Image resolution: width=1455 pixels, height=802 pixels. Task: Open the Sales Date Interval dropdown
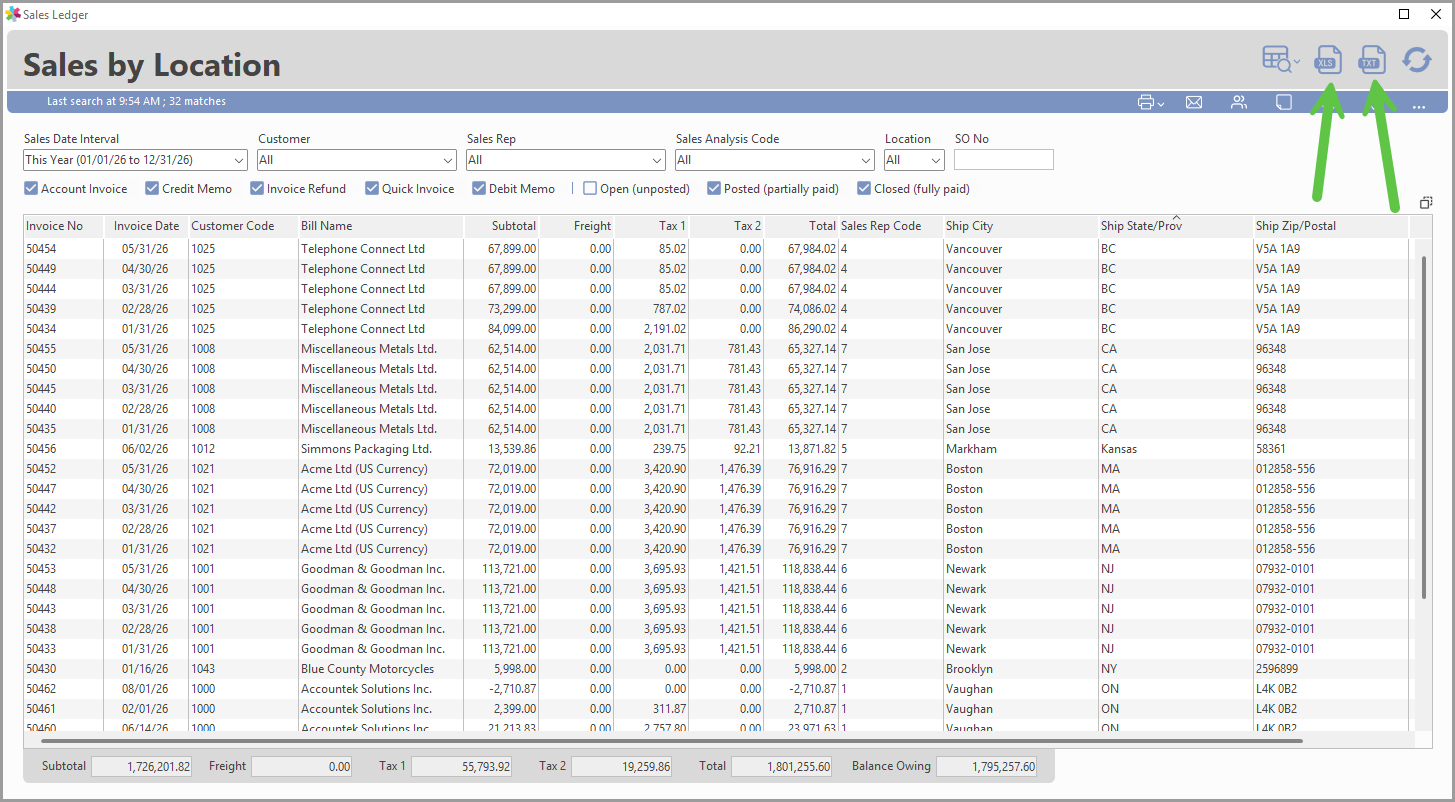click(135, 160)
